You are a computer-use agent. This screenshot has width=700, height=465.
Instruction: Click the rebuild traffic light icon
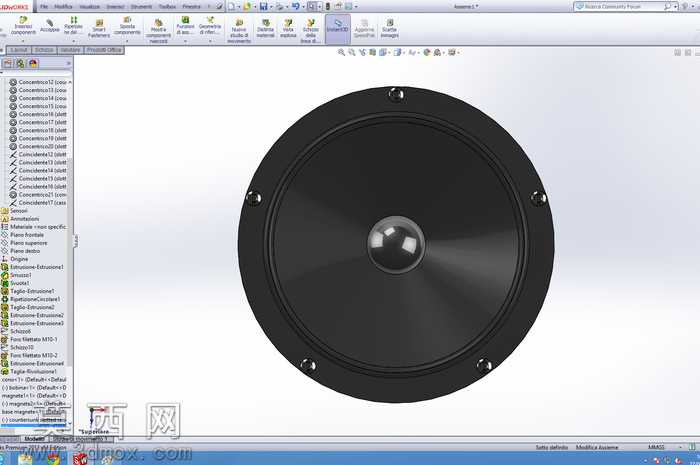(x=328, y=7)
